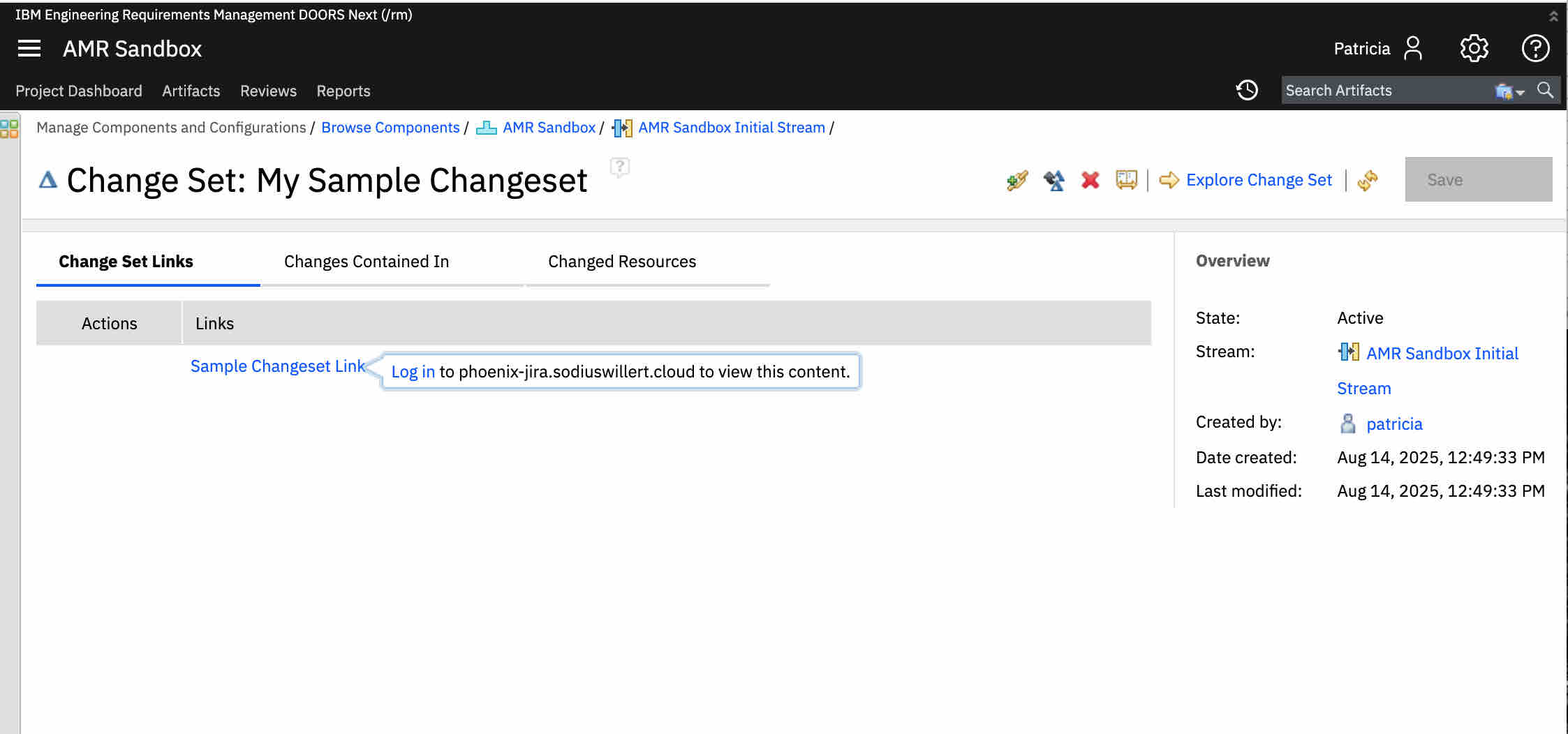Refresh with the orange arrows icon
Viewport: 1568px width, 734px height.
pos(1368,180)
